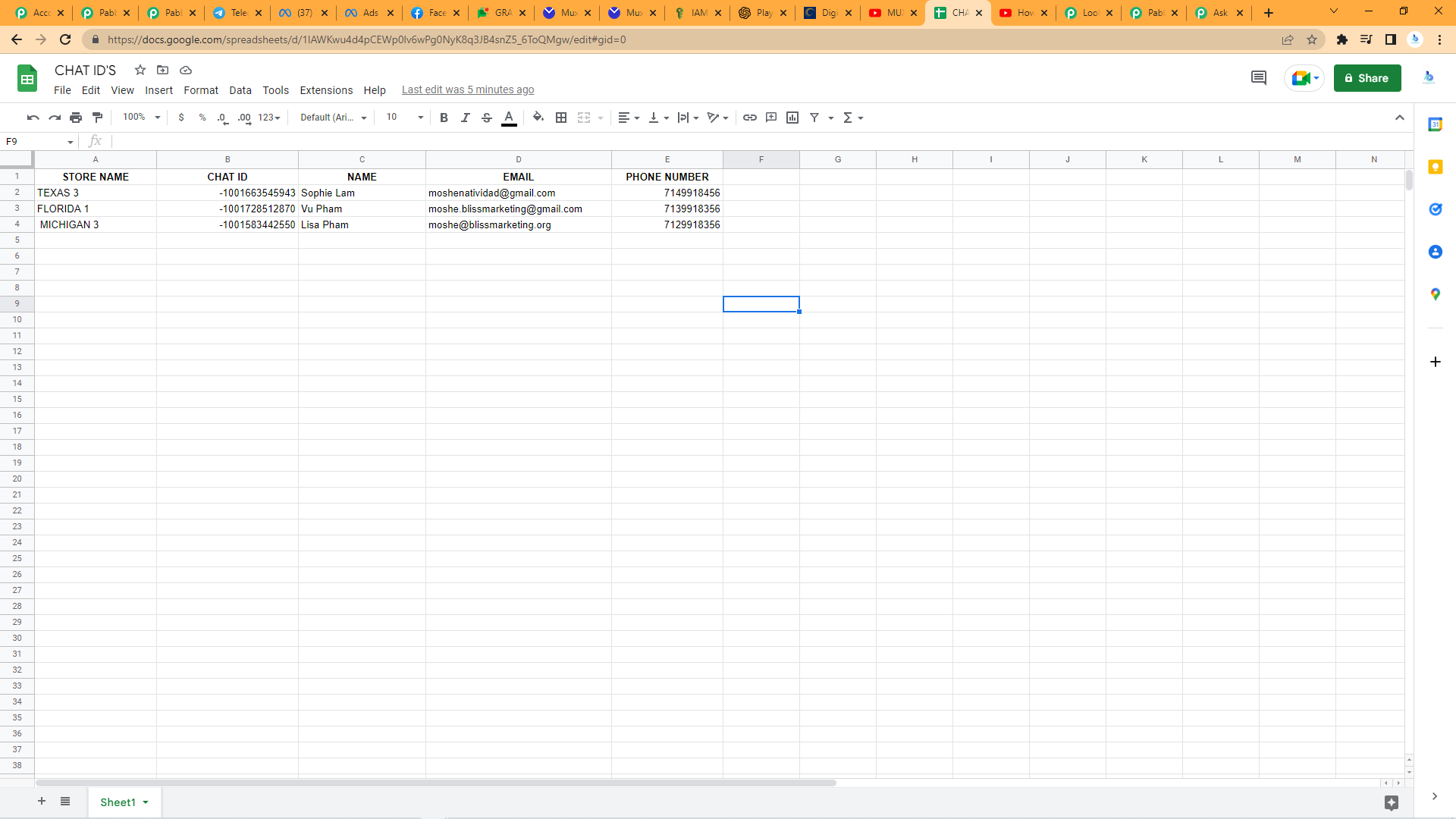Expand the merge type dropdown arrow
This screenshot has width=1456, height=819.
tap(601, 118)
